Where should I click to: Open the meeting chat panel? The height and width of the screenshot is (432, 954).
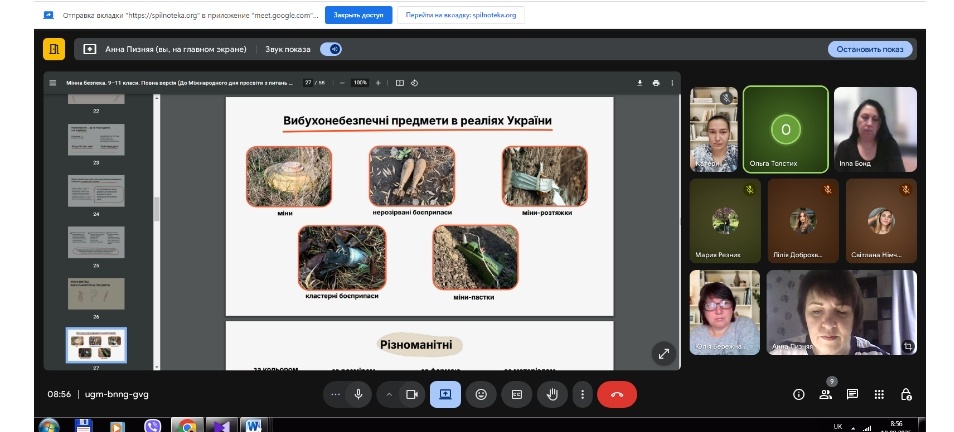[852, 394]
